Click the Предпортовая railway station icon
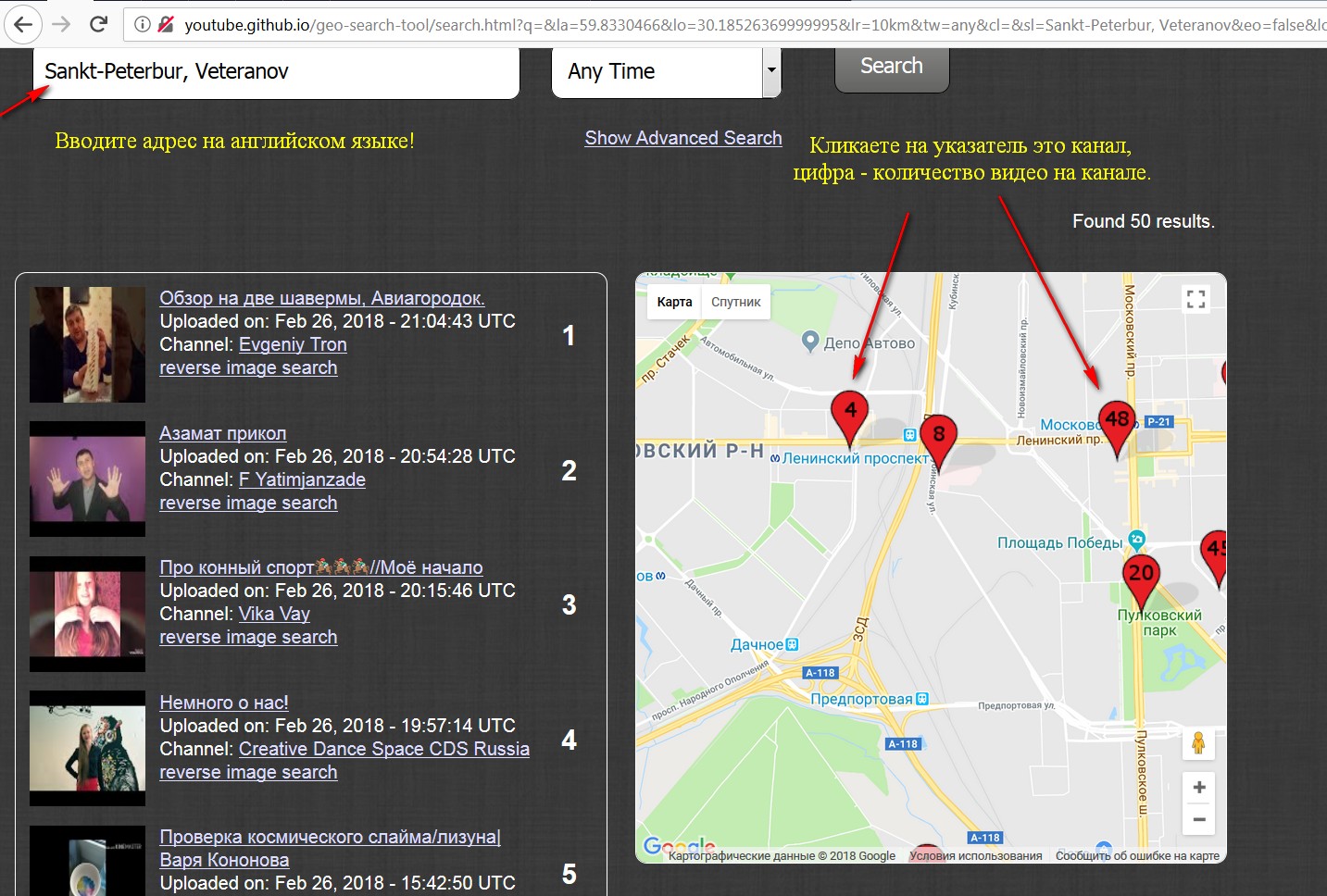 point(921,699)
